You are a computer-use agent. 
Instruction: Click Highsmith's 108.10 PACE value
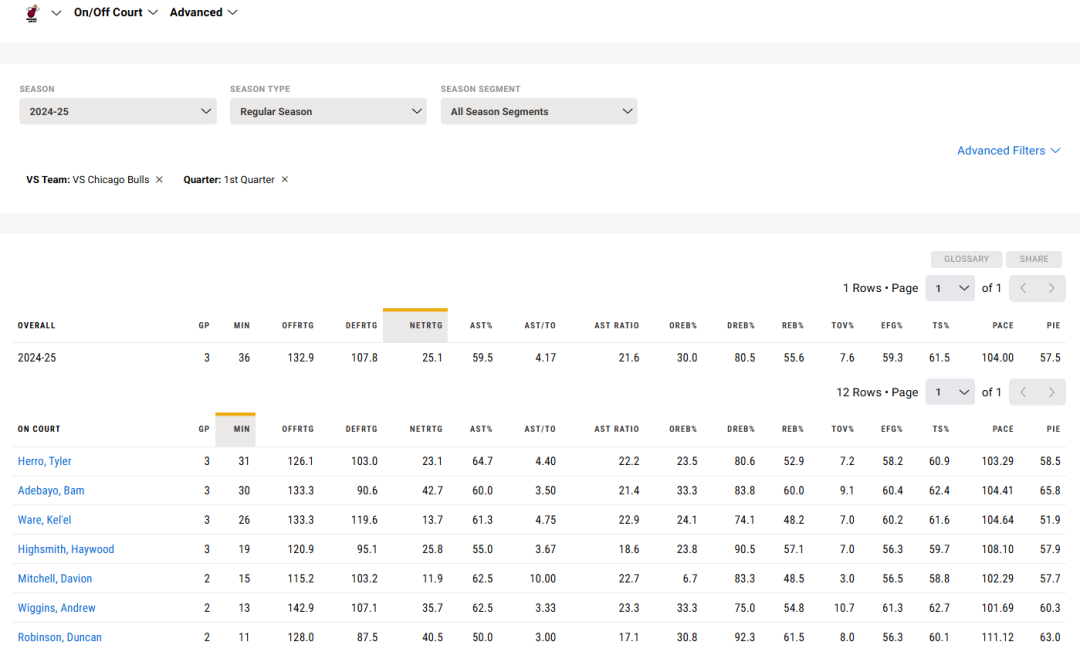point(997,549)
